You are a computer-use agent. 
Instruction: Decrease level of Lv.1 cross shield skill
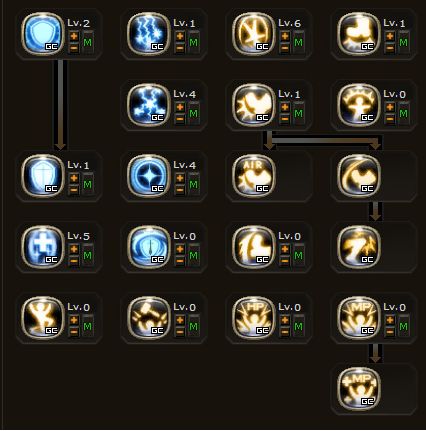(74, 190)
